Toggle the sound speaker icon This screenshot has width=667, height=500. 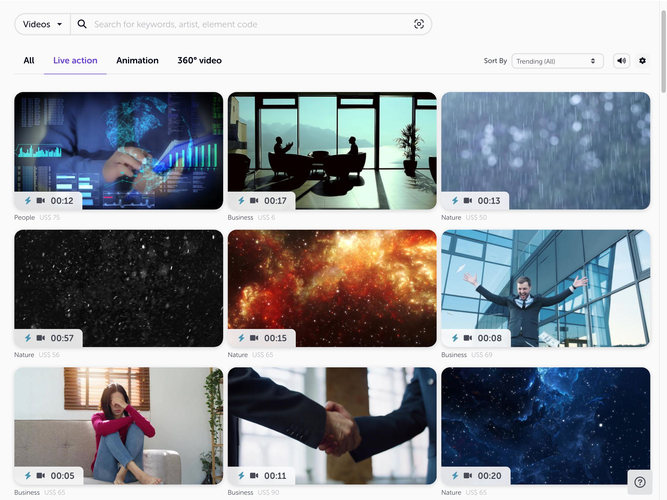pyautogui.click(x=622, y=61)
